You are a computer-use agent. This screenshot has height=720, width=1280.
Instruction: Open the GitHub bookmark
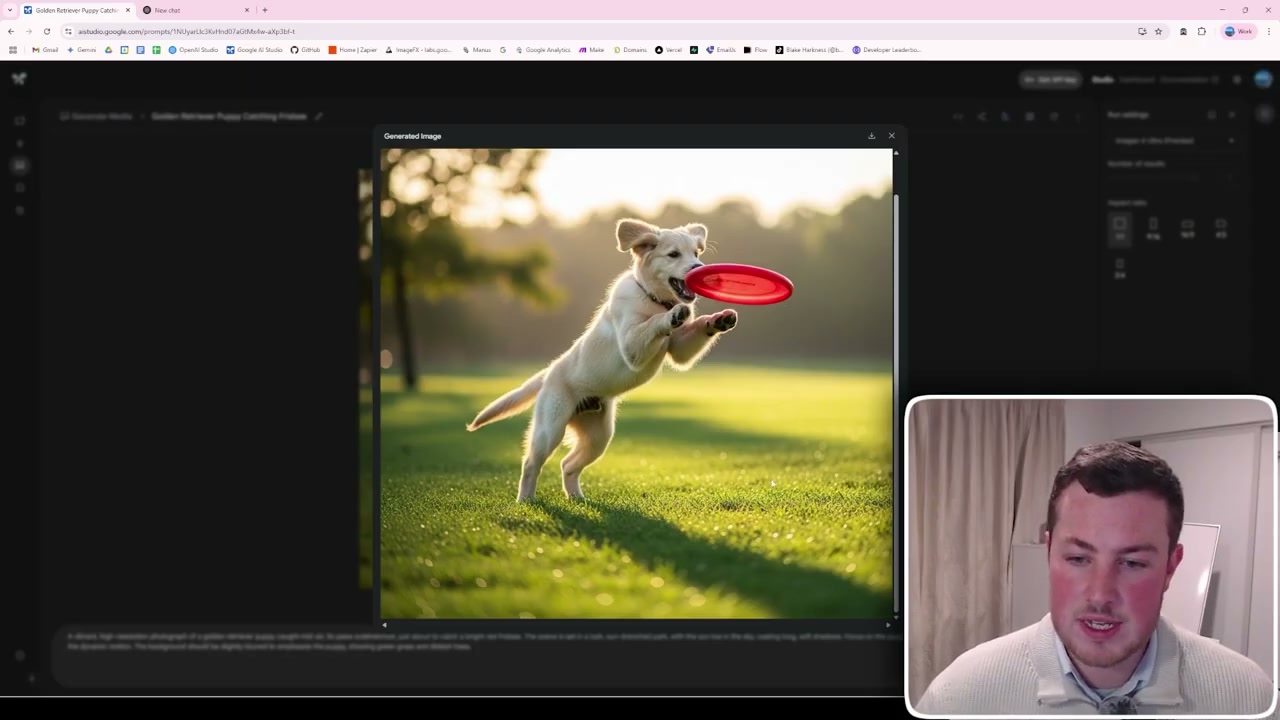click(x=306, y=50)
